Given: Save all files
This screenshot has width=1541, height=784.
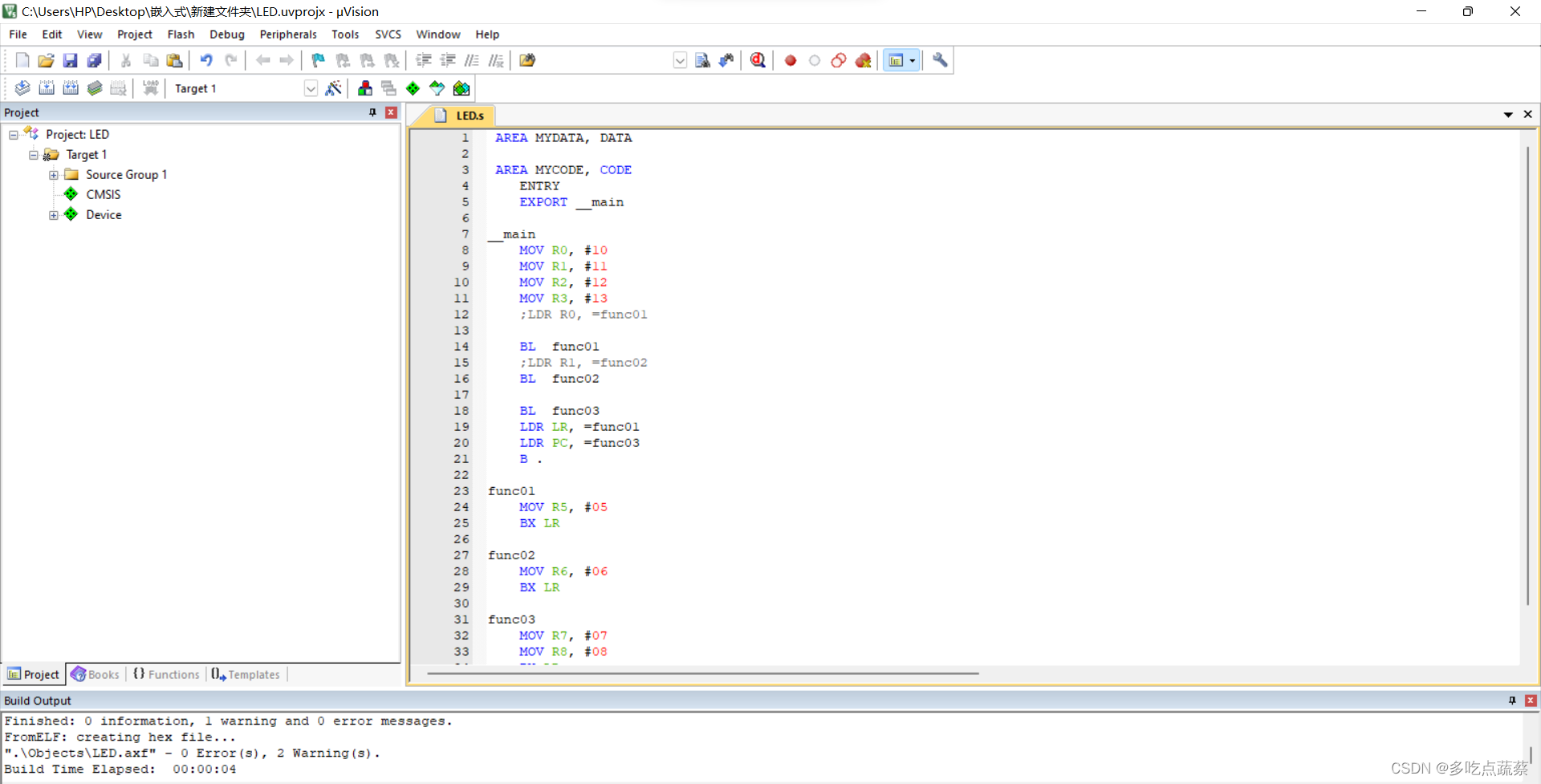Looking at the screenshot, I should click(x=95, y=60).
